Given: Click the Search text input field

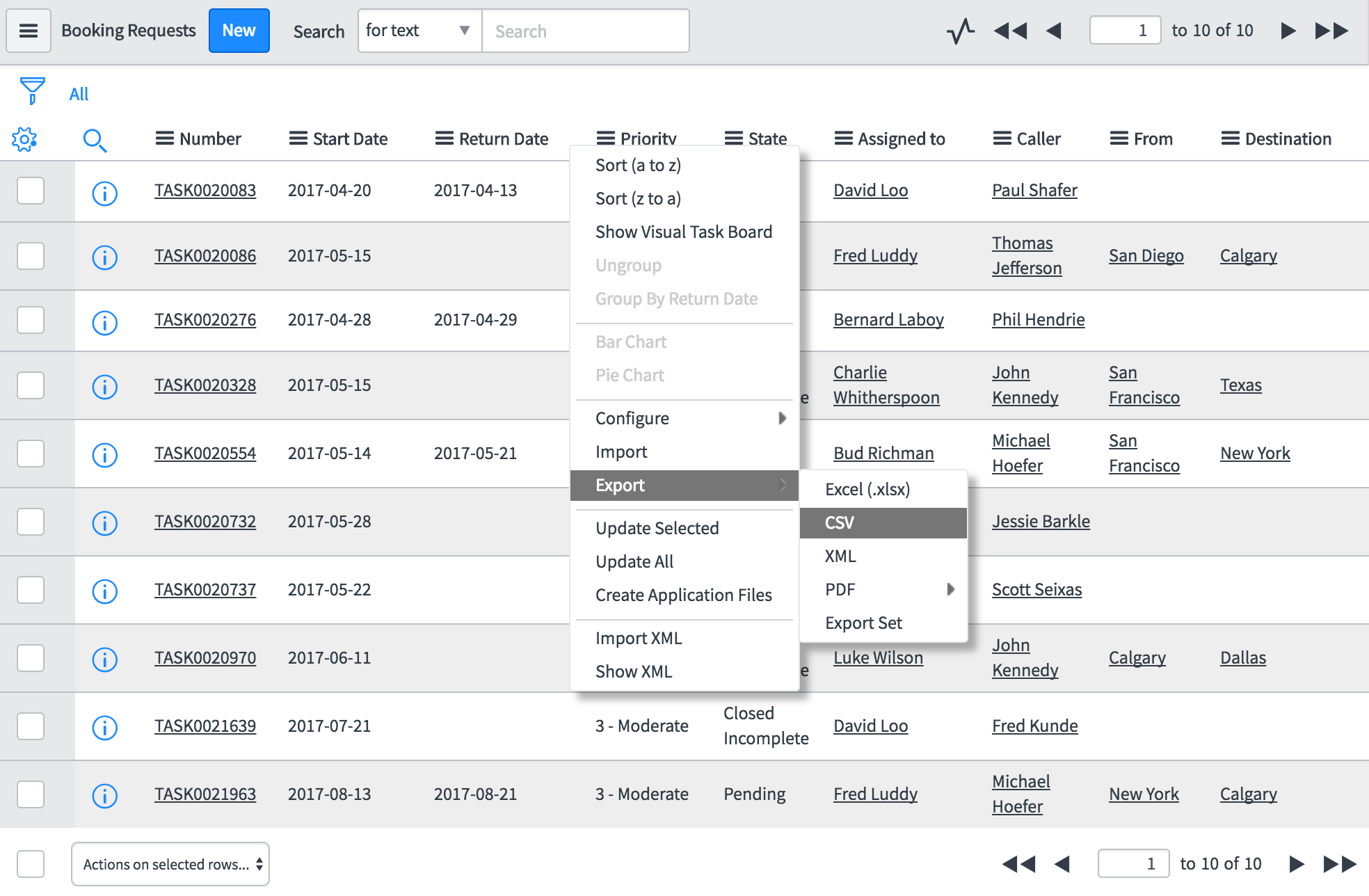Looking at the screenshot, I should pyautogui.click(x=585, y=31).
